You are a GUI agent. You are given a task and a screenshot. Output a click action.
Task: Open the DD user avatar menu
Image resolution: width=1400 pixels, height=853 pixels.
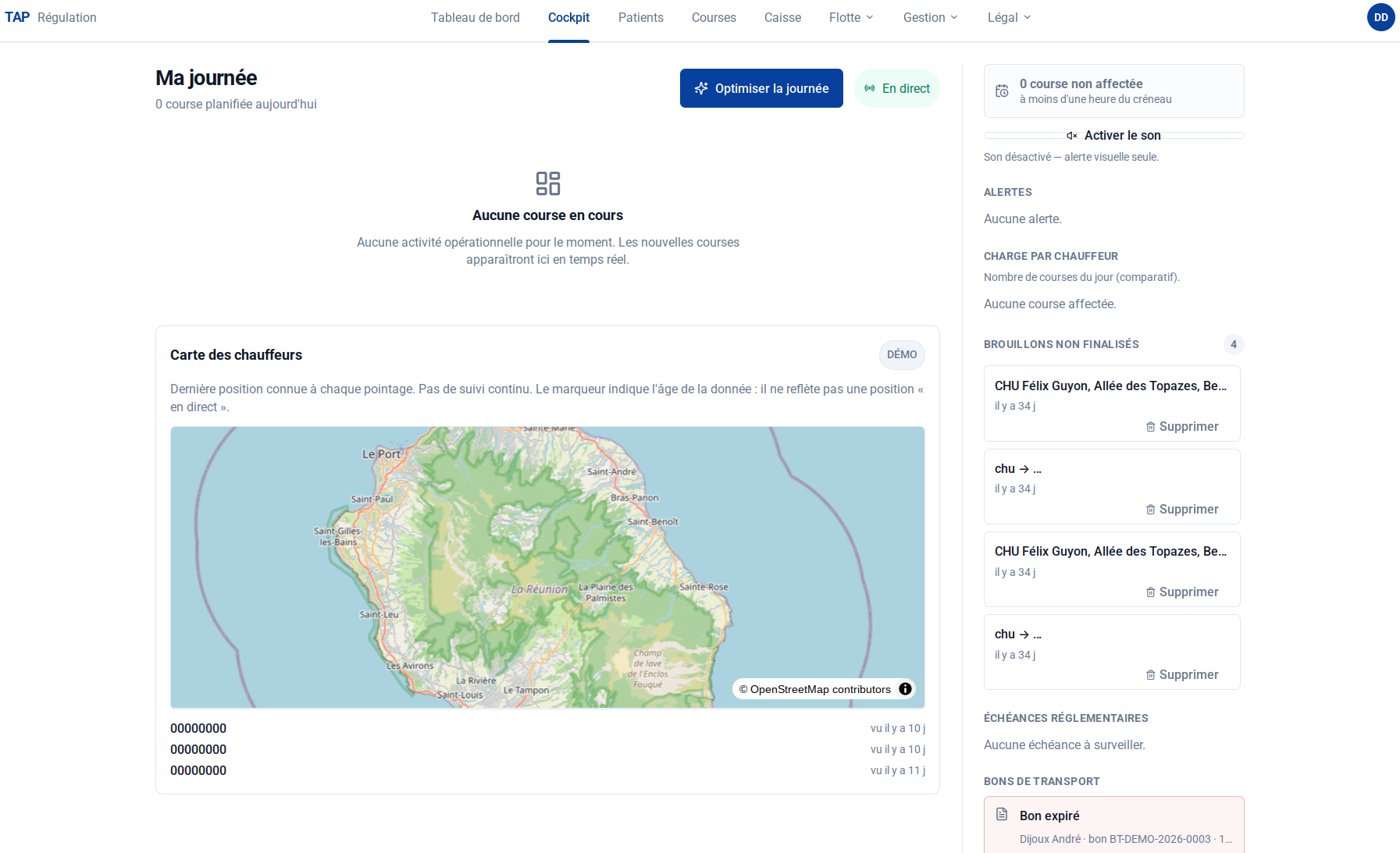click(1380, 17)
